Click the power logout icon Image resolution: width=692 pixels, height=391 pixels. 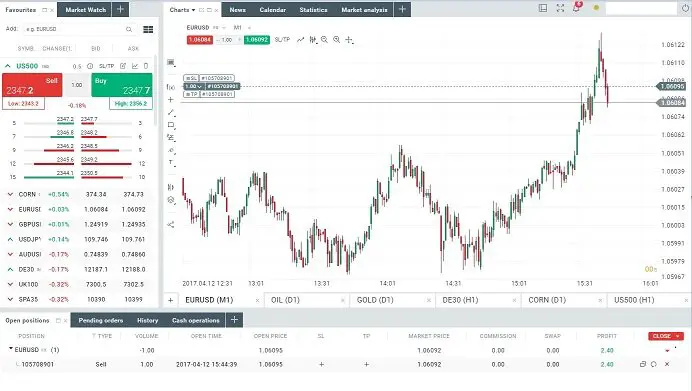pos(685,8)
